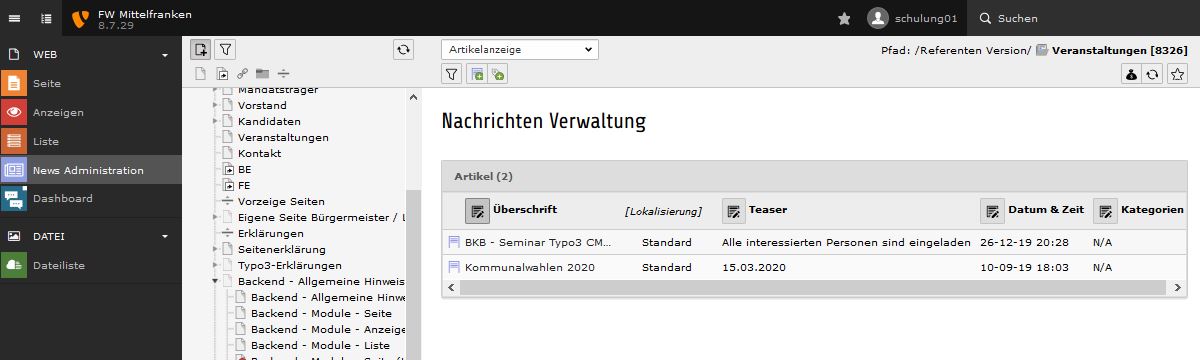Click the 26-12-19 20:28 date cell
The width and height of the screenshot is (1200, 360).
[1025, 242]
